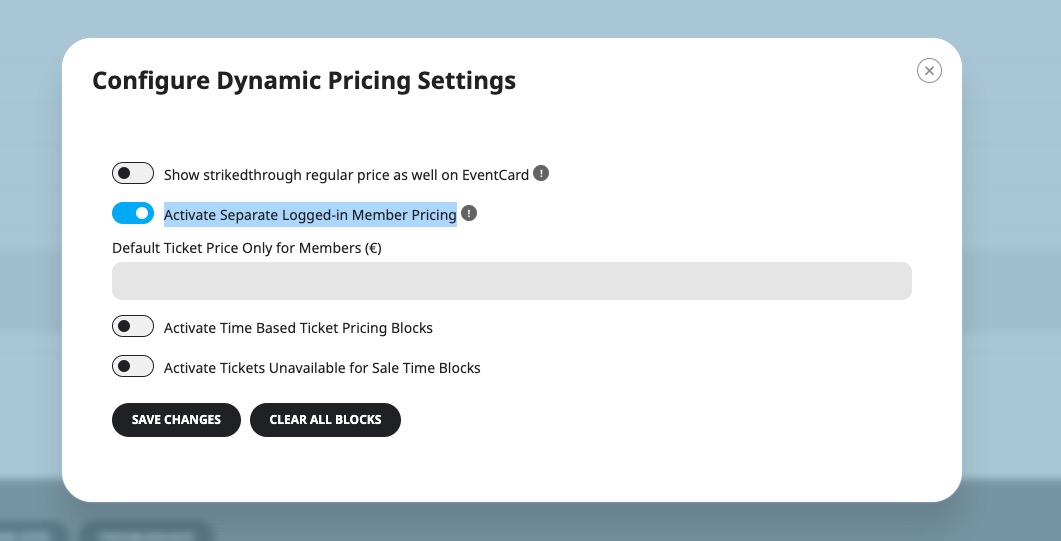The height and width of the screenshot is (541, 1061).
Task: Enable strikedthrough regular price toggle
Action: point(133,173)
